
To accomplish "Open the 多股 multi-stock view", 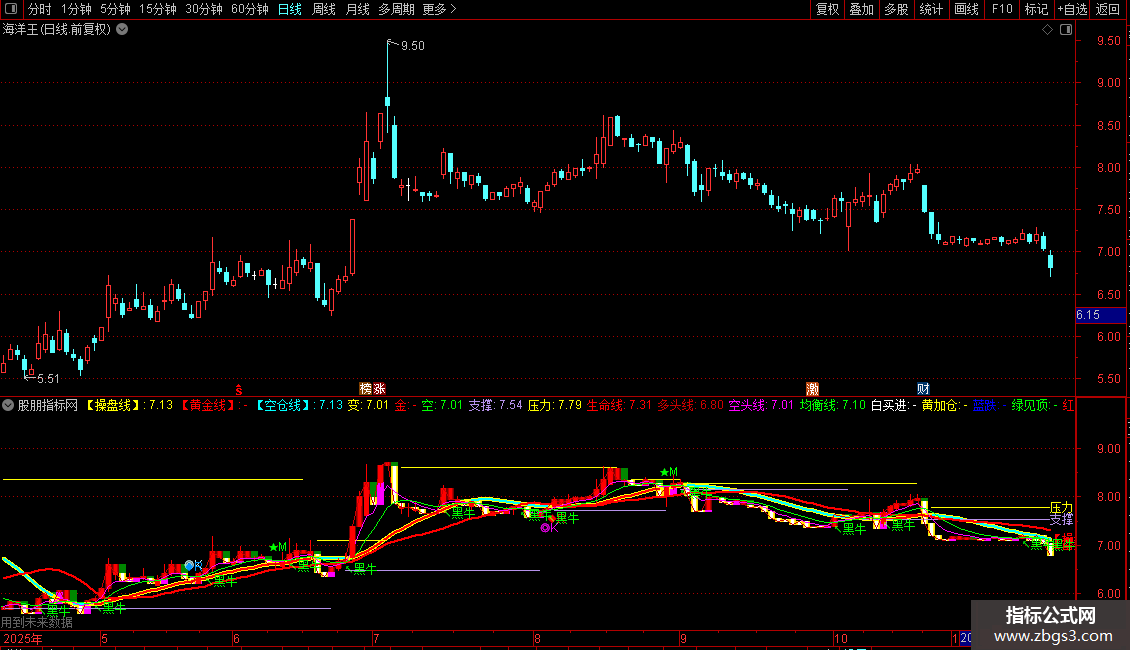I will tap(896, 9).
